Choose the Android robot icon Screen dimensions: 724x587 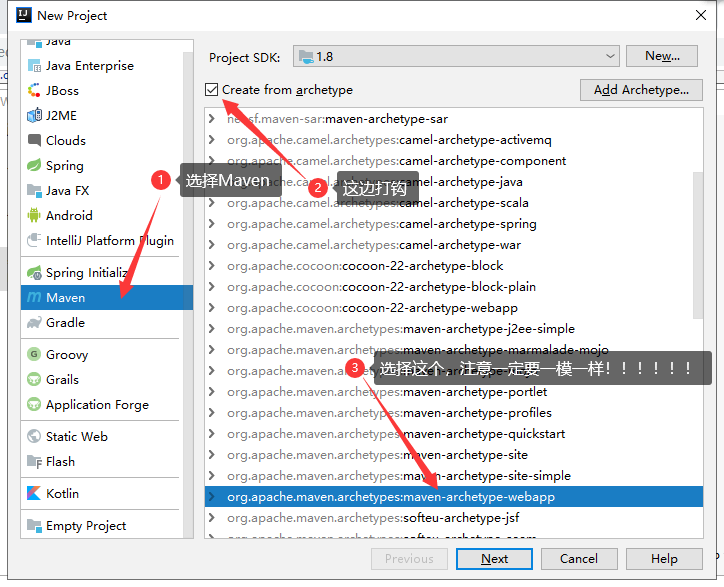[34, 215]
